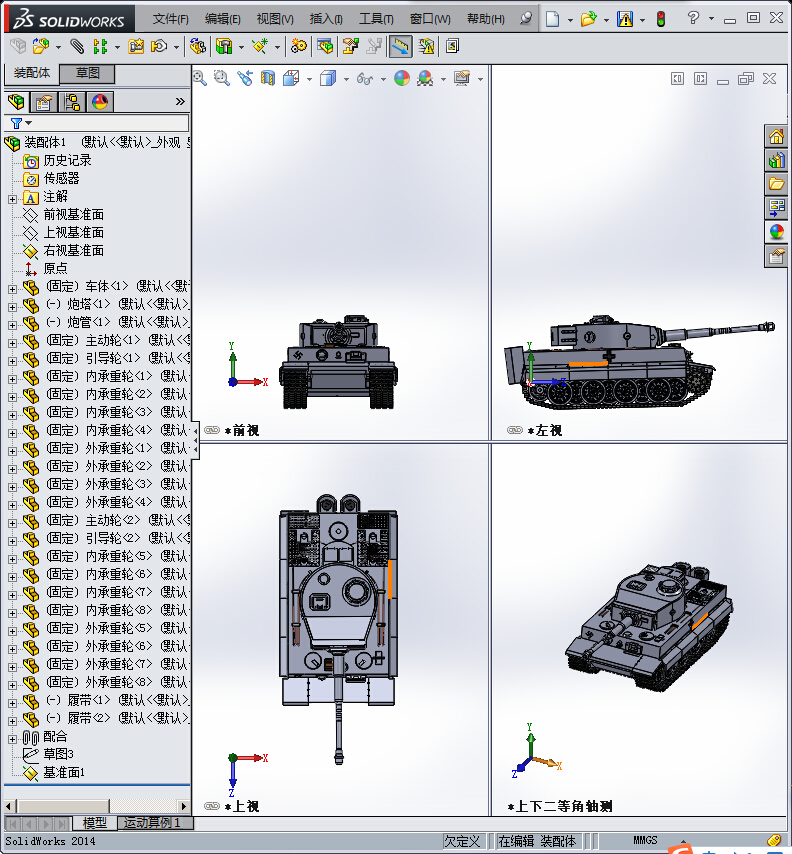Open the ConfigurationManager tab
The image size is (792, 854).
pos(72,102)
